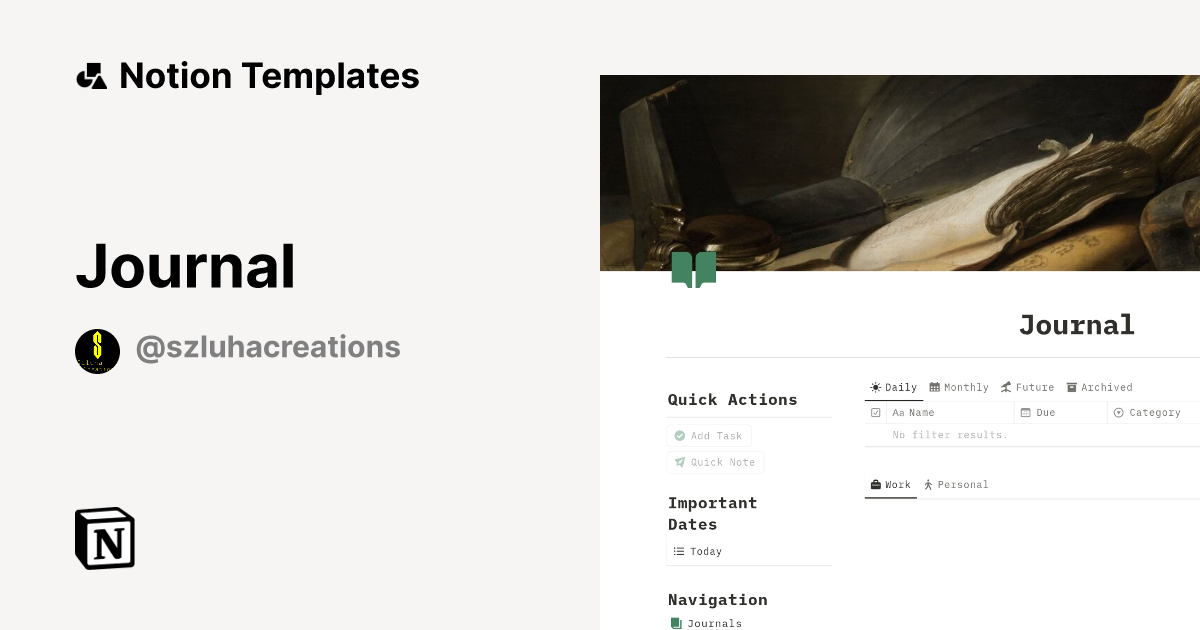Click the calendar icon next to Monthly
This screenshot has width=1200, height=630.
click(934, 387)
